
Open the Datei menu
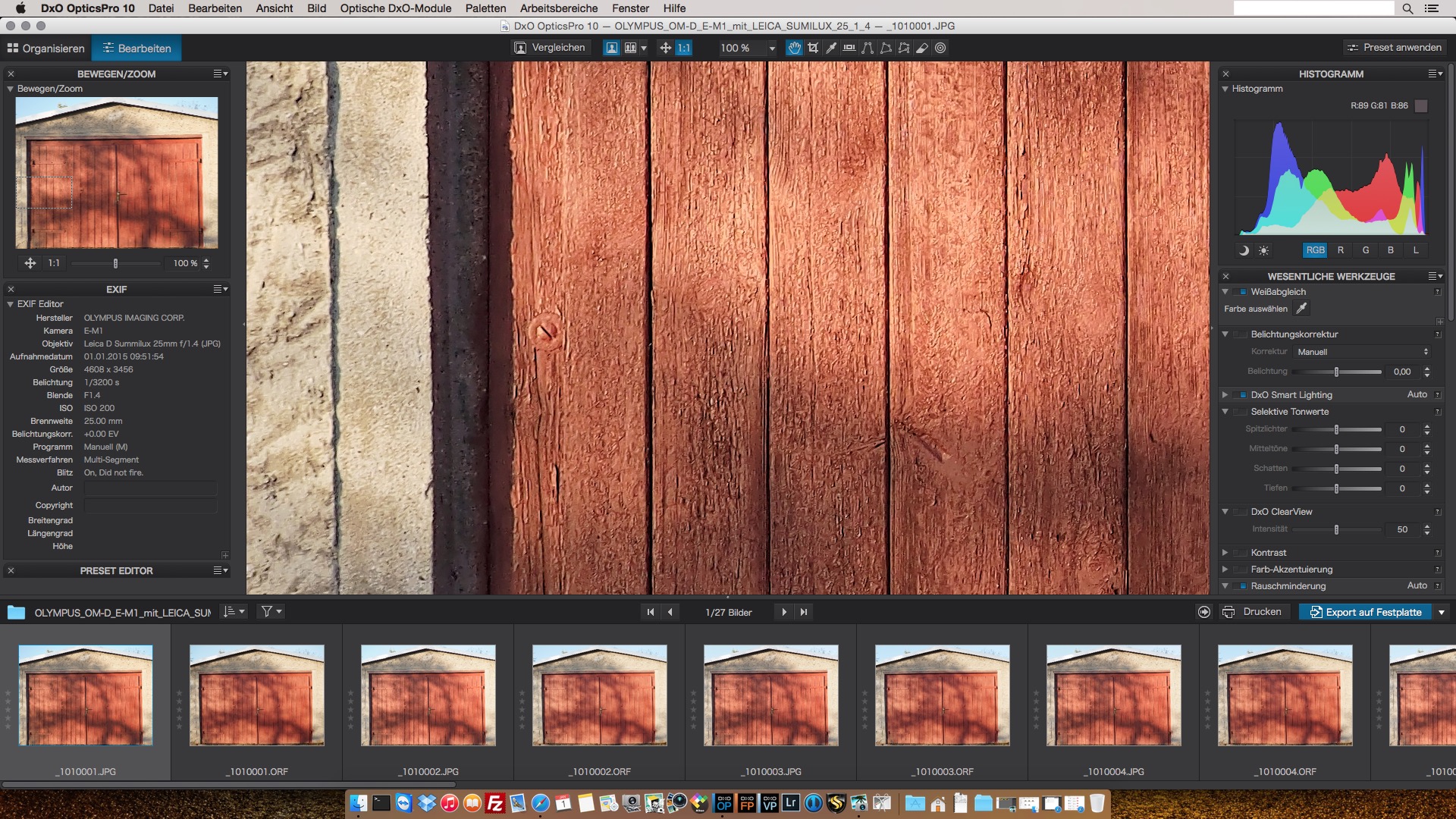coord(161,8)
